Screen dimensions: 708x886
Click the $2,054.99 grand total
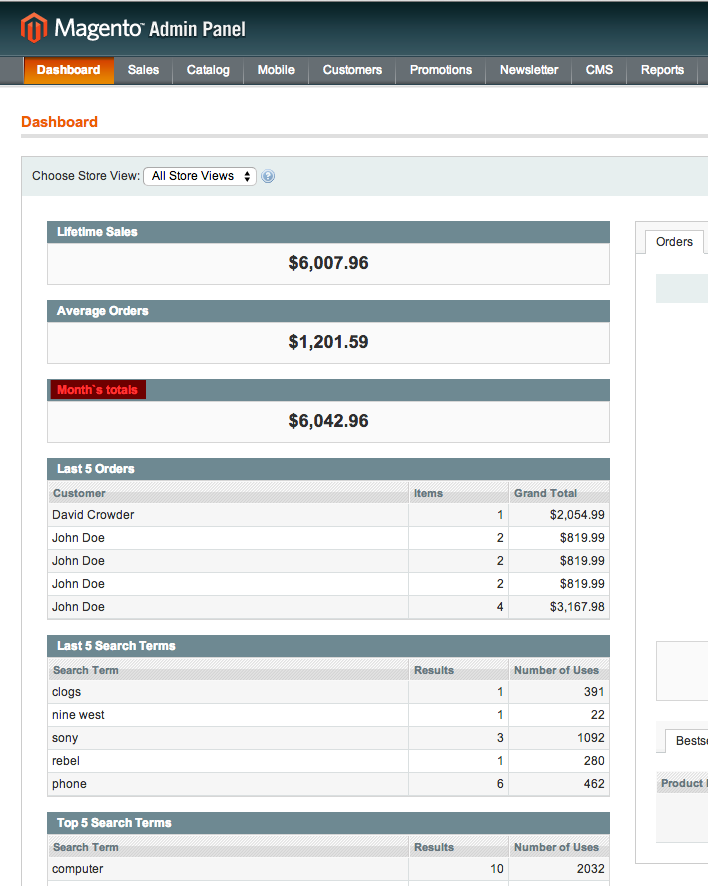point(577,515)
